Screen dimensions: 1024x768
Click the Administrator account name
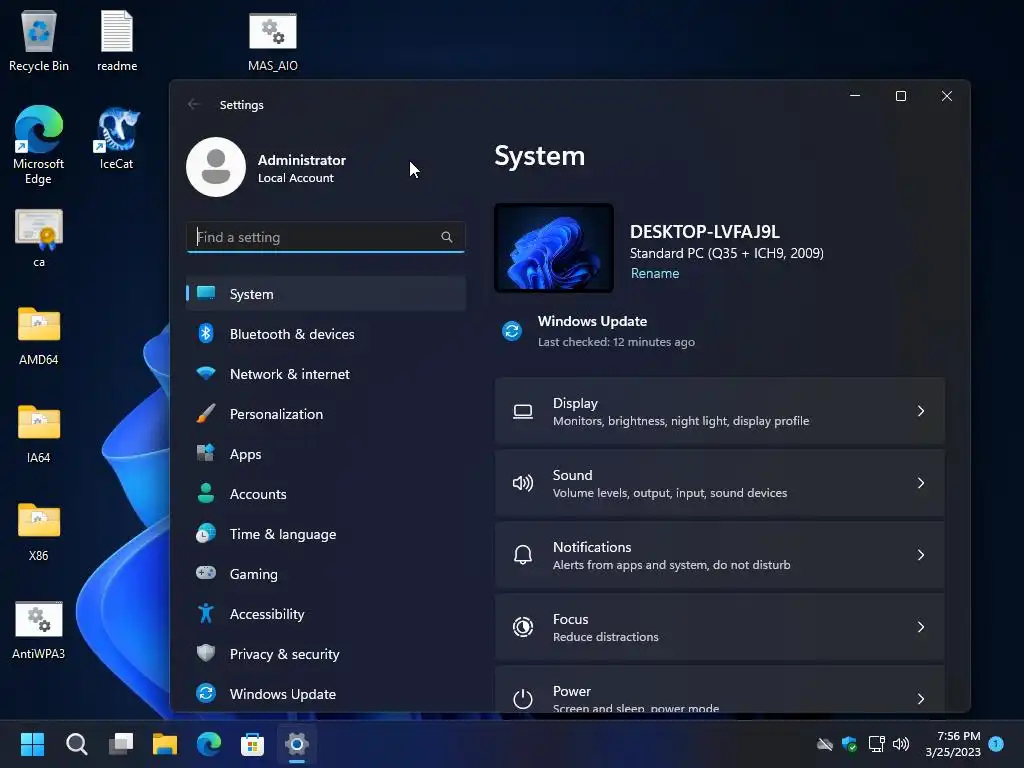(302, 160)
